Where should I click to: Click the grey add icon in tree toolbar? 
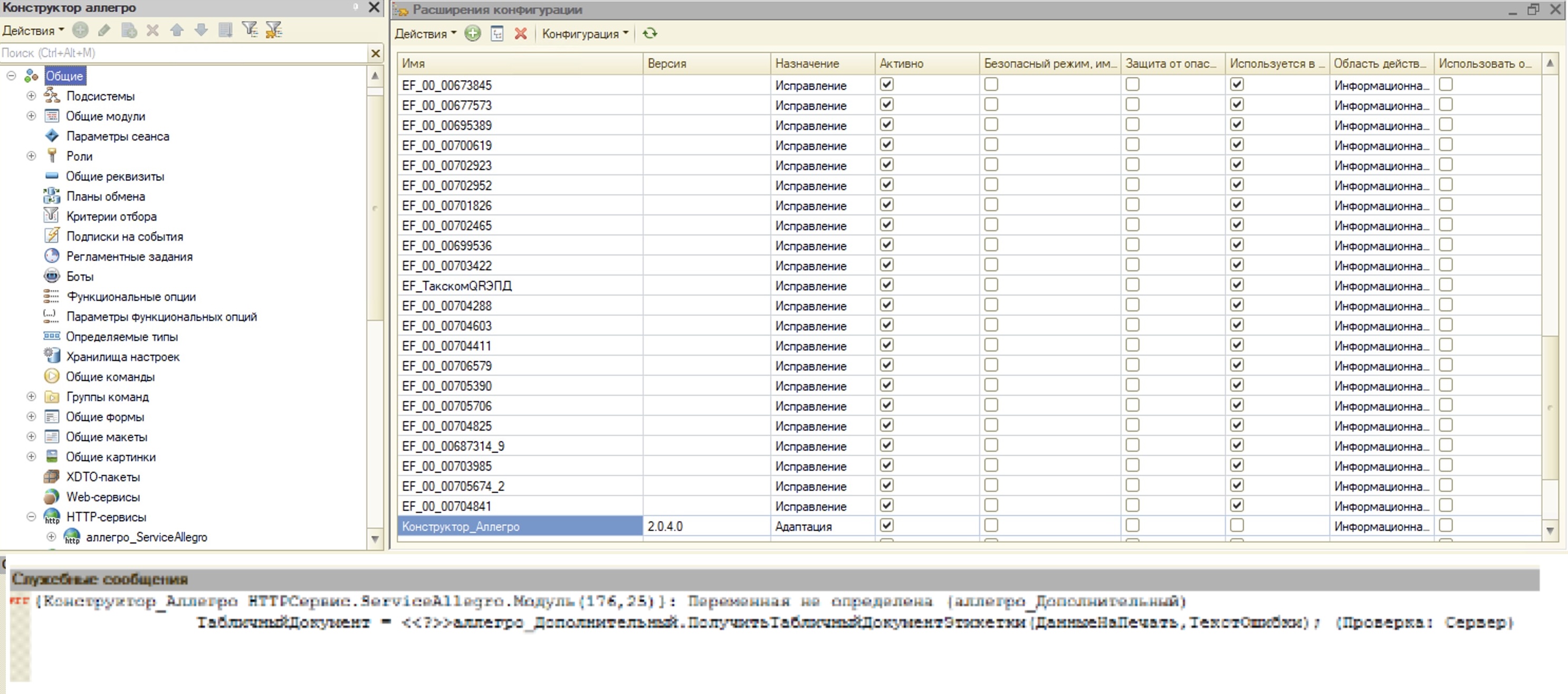tap(80, 30)
